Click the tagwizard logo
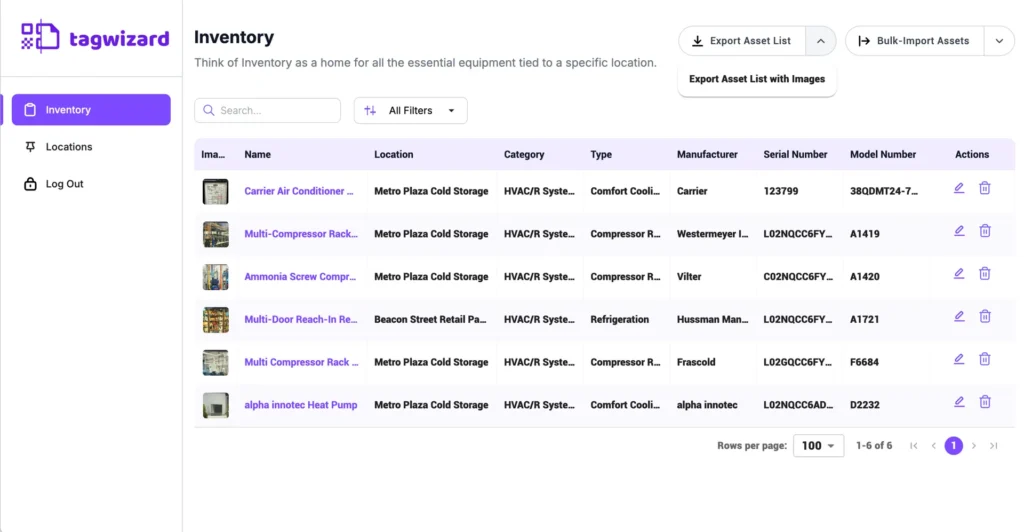 (95, 37)
